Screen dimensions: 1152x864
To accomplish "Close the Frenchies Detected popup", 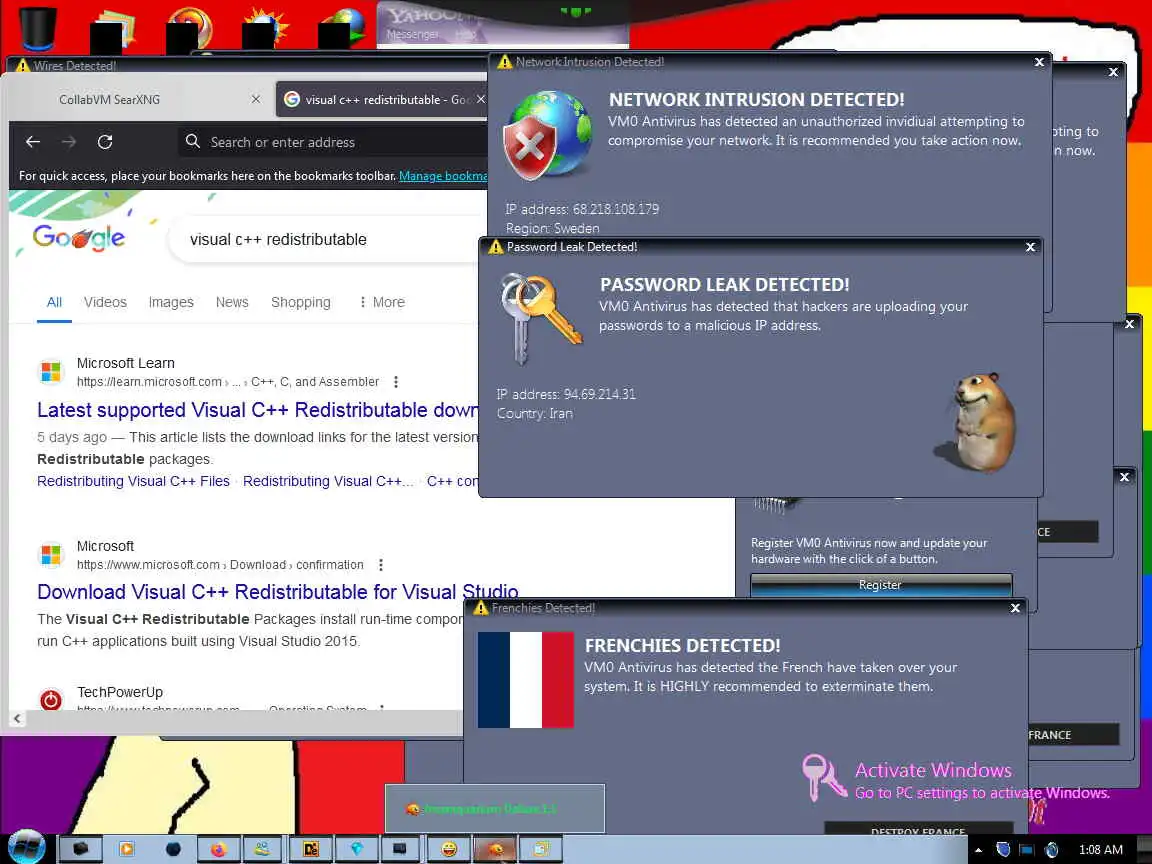I will click(1015, 608).
